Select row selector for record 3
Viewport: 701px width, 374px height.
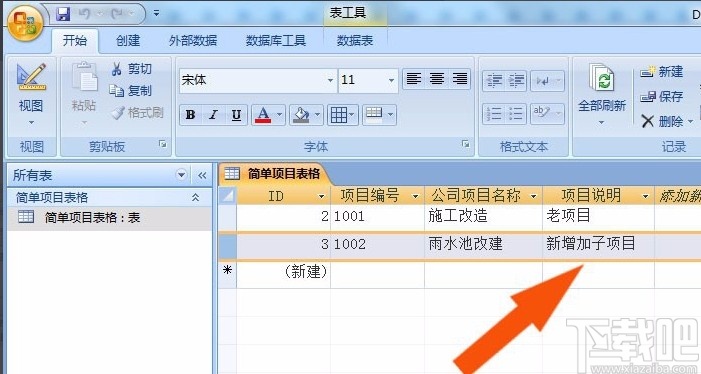[228, 245]
